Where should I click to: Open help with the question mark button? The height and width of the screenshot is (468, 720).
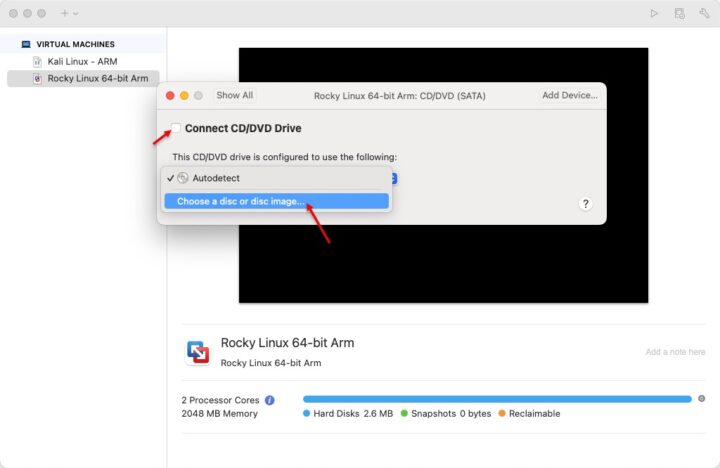pos(585,204)
